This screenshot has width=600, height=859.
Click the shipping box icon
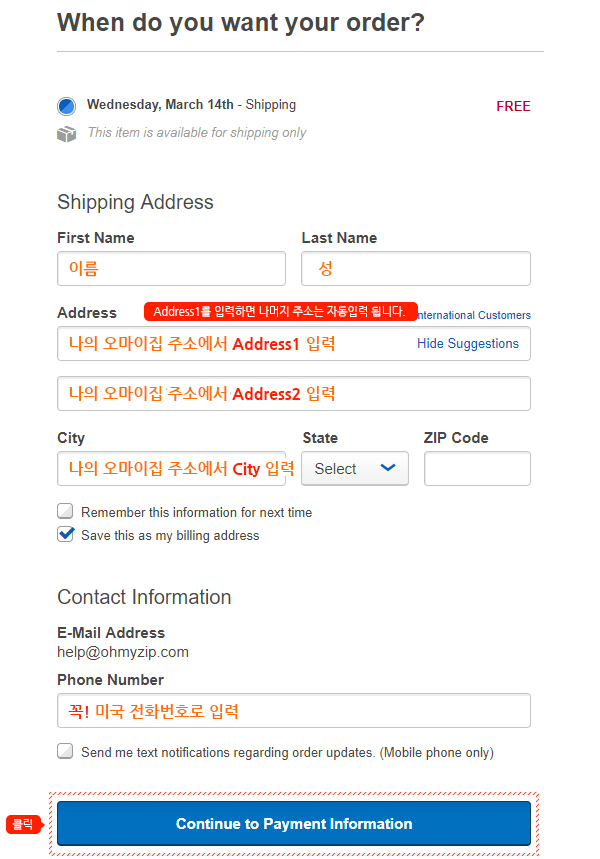67,133
